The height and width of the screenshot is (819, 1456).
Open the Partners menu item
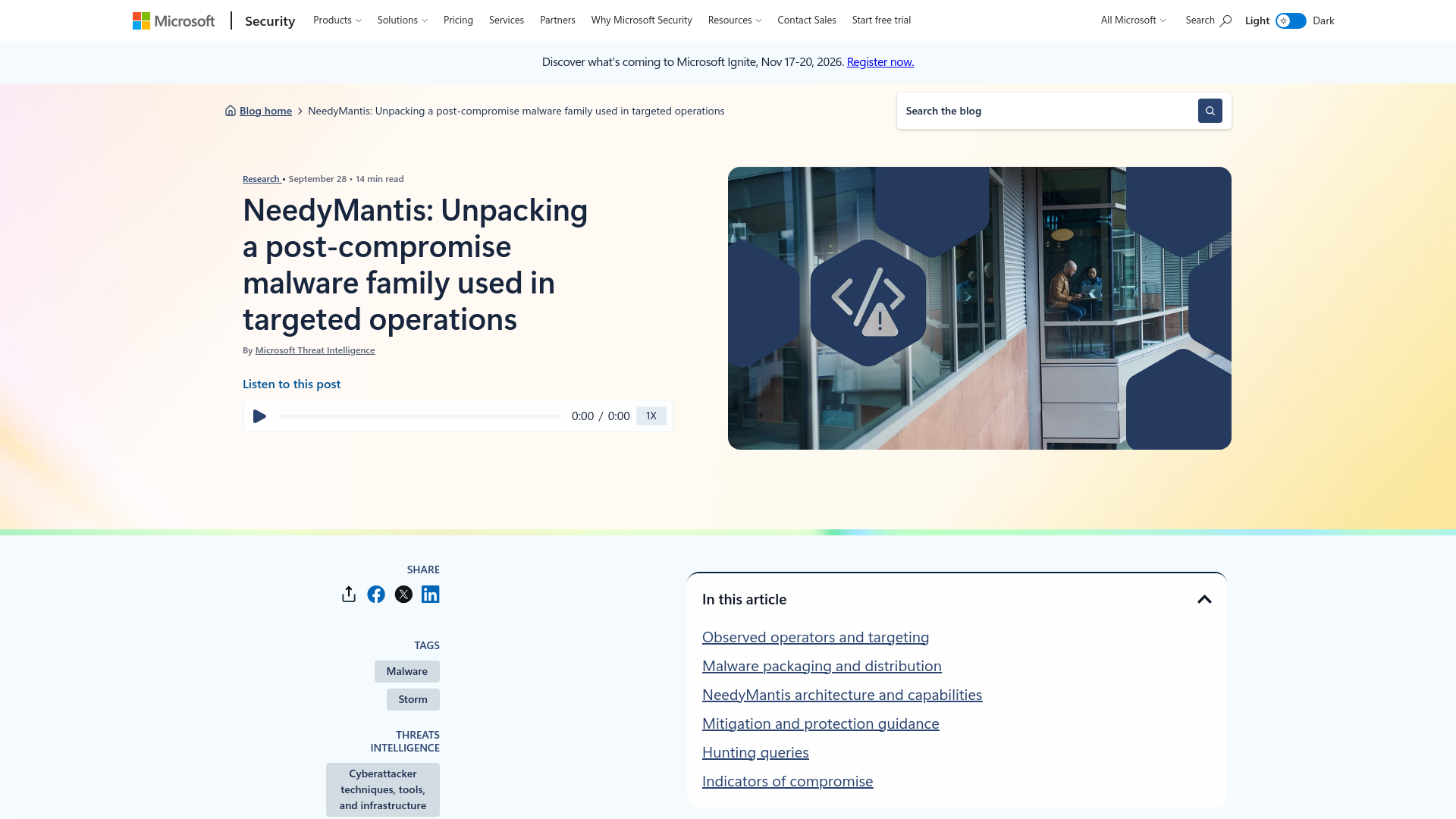point(557,20)
